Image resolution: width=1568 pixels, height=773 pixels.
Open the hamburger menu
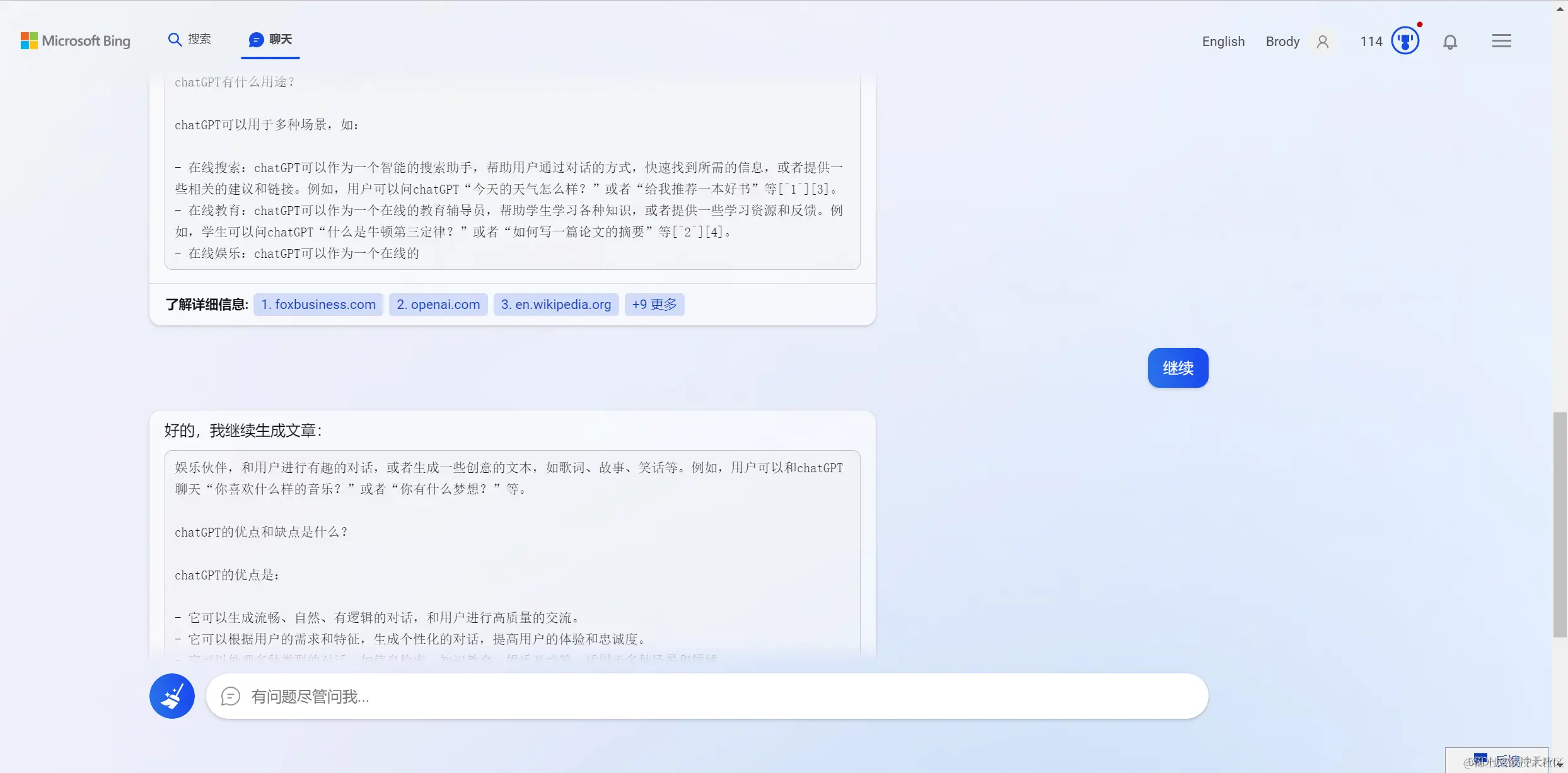tap(1501, 40)
